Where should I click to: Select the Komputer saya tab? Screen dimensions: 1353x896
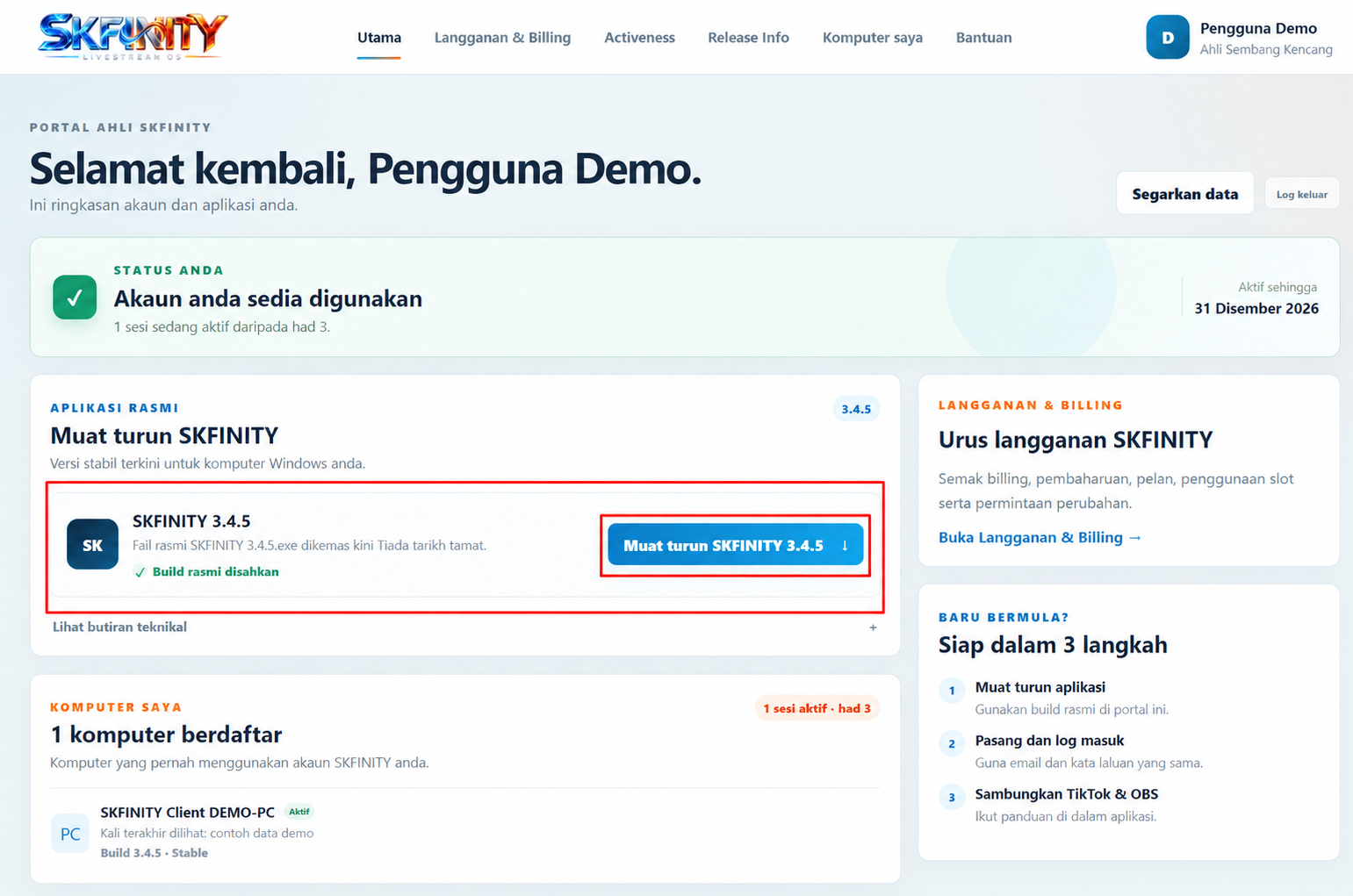tap(873, 38)
